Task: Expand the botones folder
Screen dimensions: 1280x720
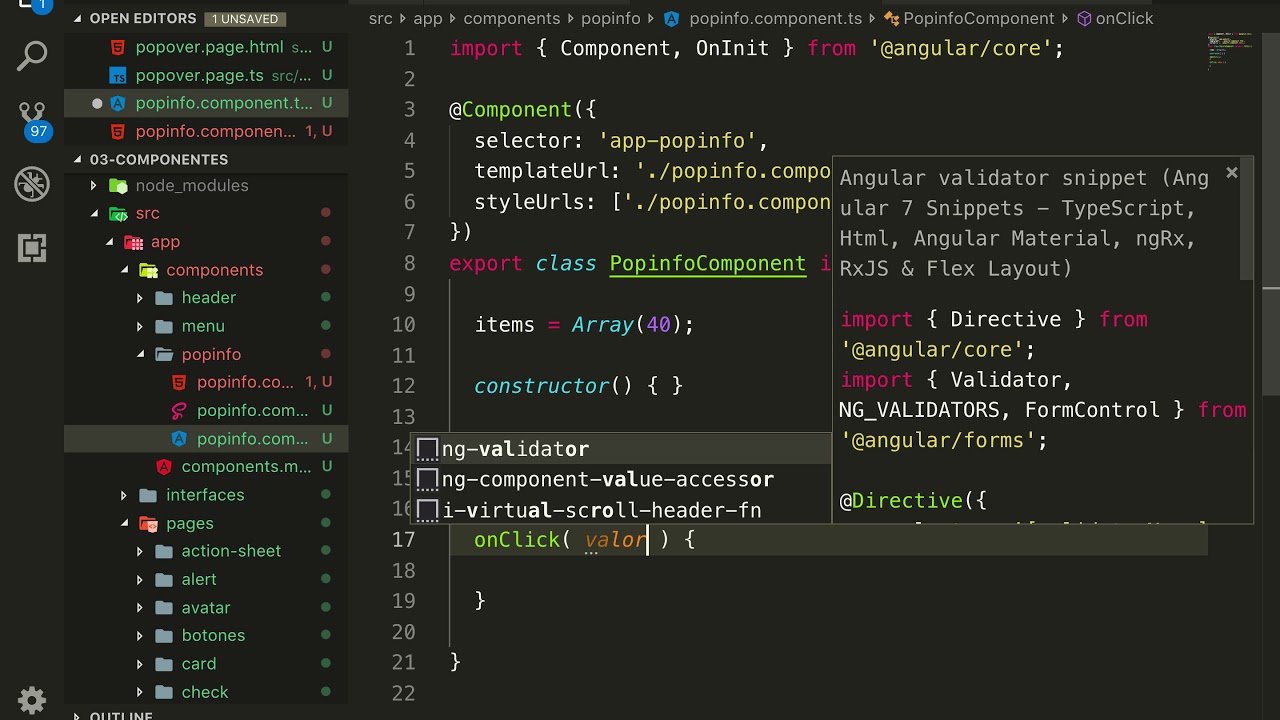Action: pos(140,635)
